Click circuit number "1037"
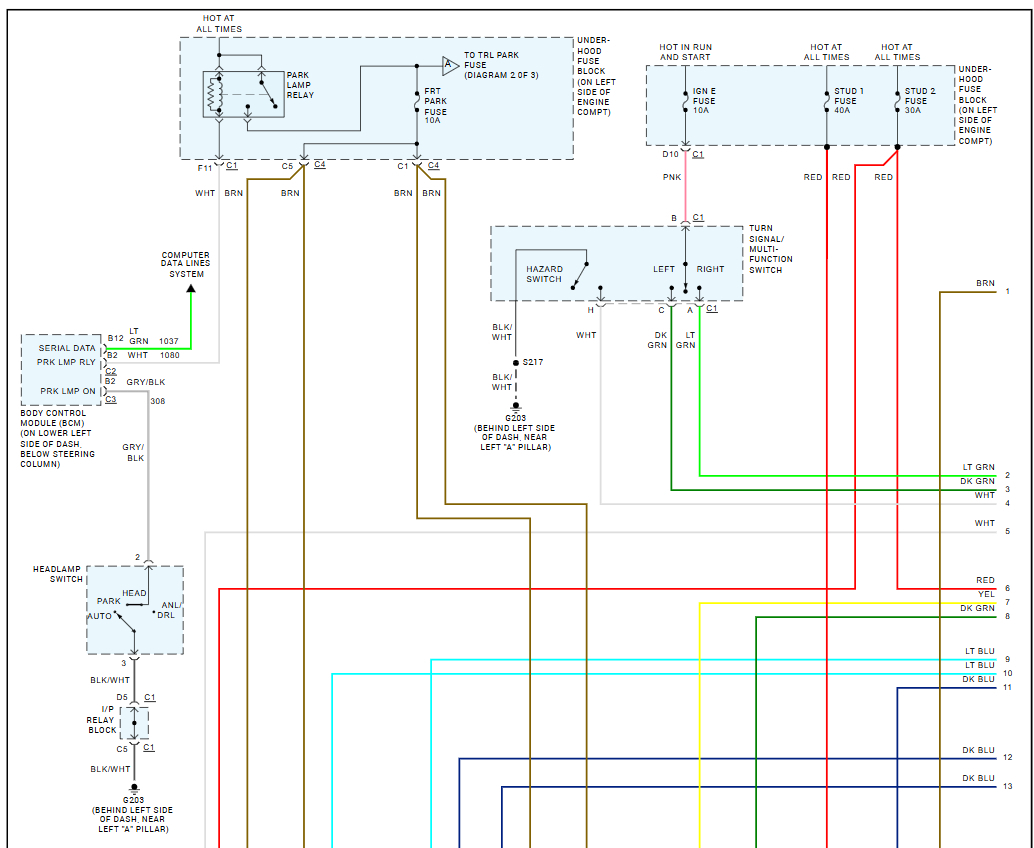 coord(169,341)
